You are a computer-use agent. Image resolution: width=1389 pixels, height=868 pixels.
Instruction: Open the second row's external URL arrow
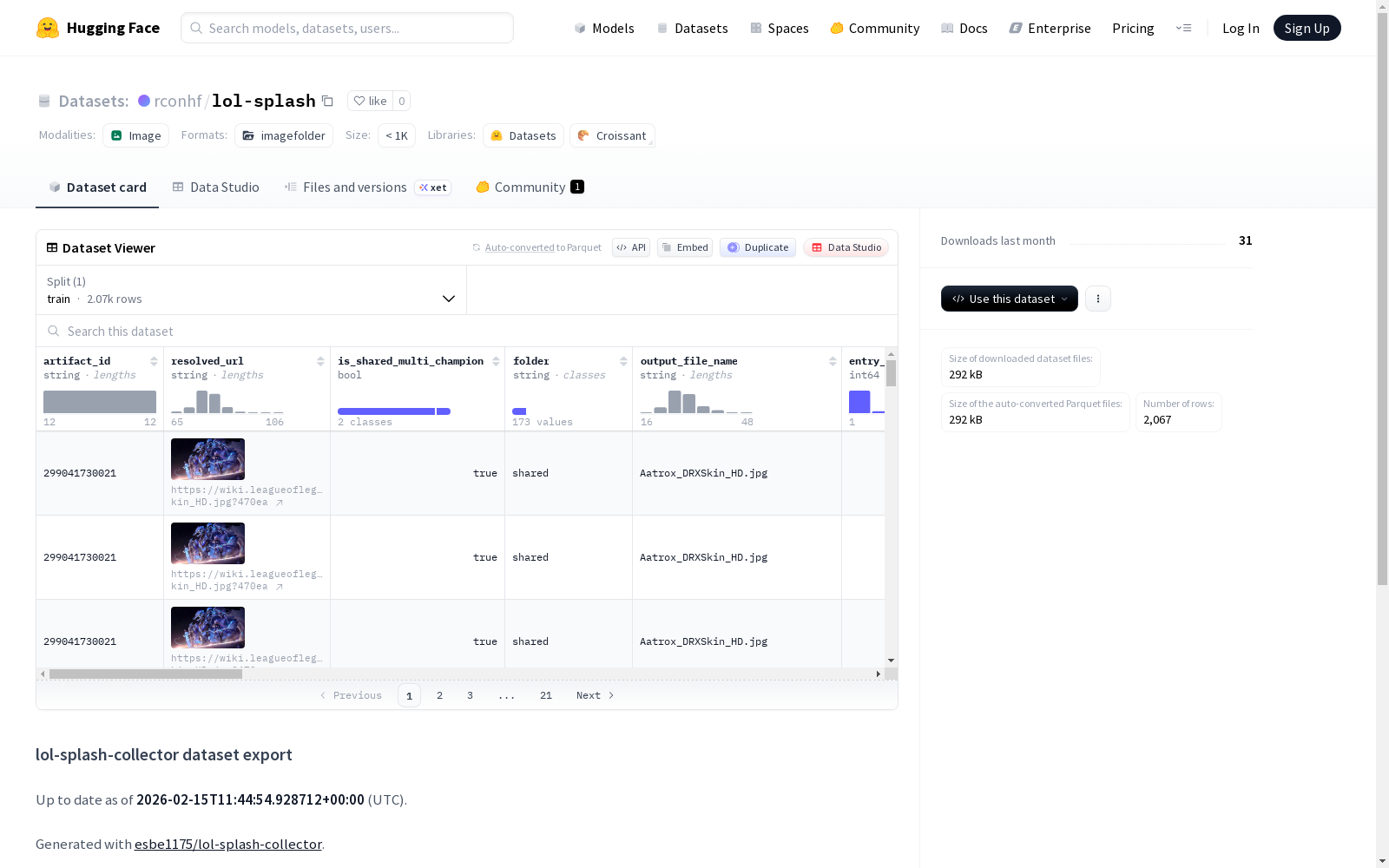coord(280,587)
